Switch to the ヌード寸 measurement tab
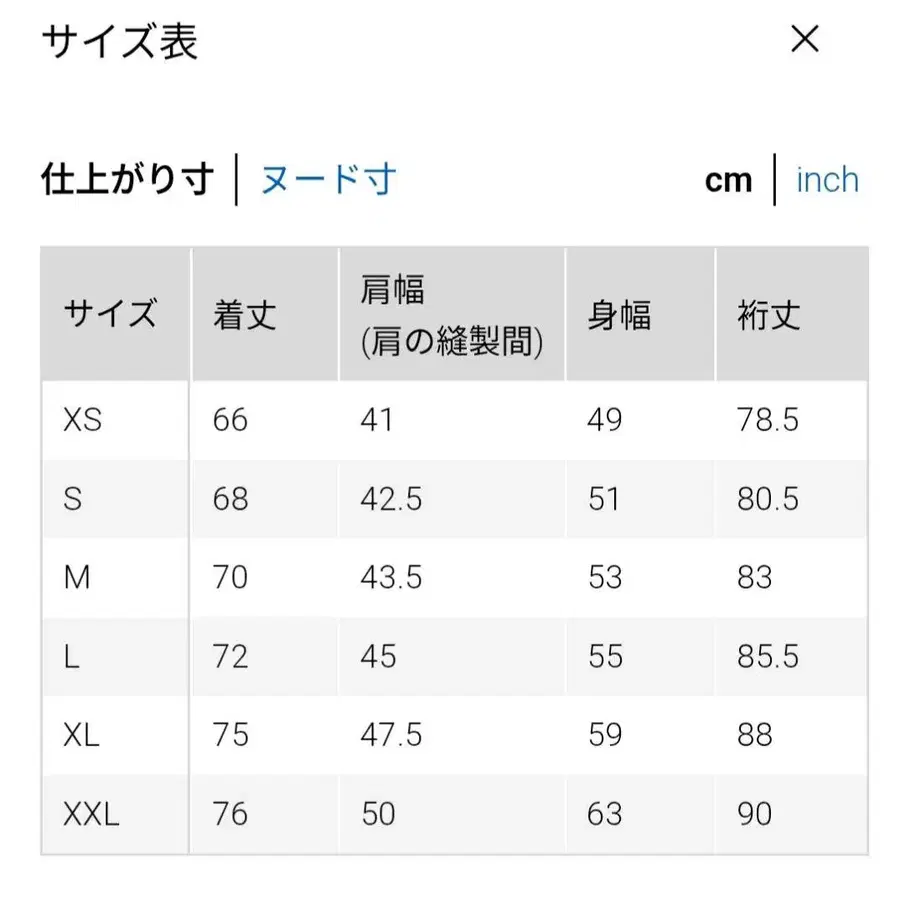 pyautogui.click(x=328, y=178)
